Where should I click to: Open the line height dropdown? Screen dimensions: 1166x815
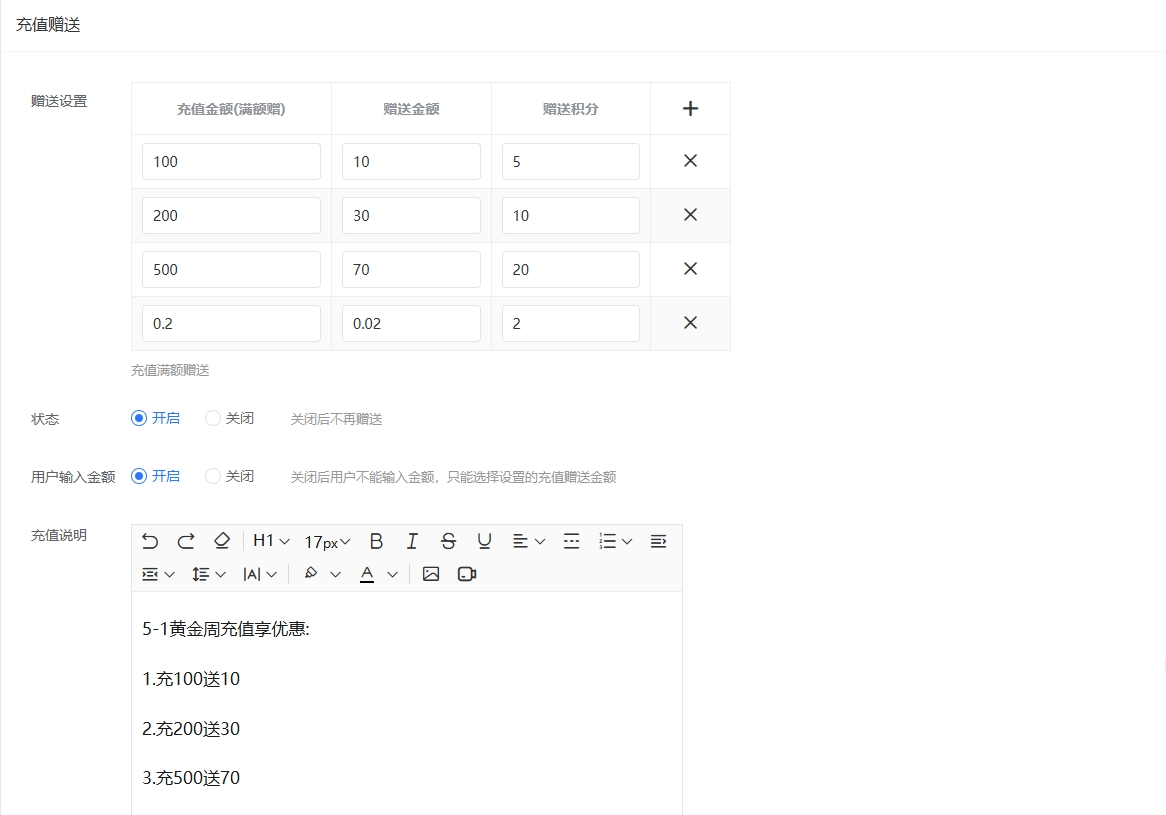(x=209, y=574)
